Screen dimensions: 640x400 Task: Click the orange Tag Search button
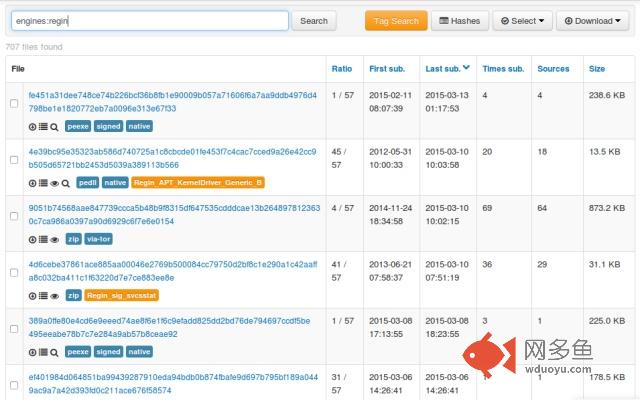pos(395,20)
